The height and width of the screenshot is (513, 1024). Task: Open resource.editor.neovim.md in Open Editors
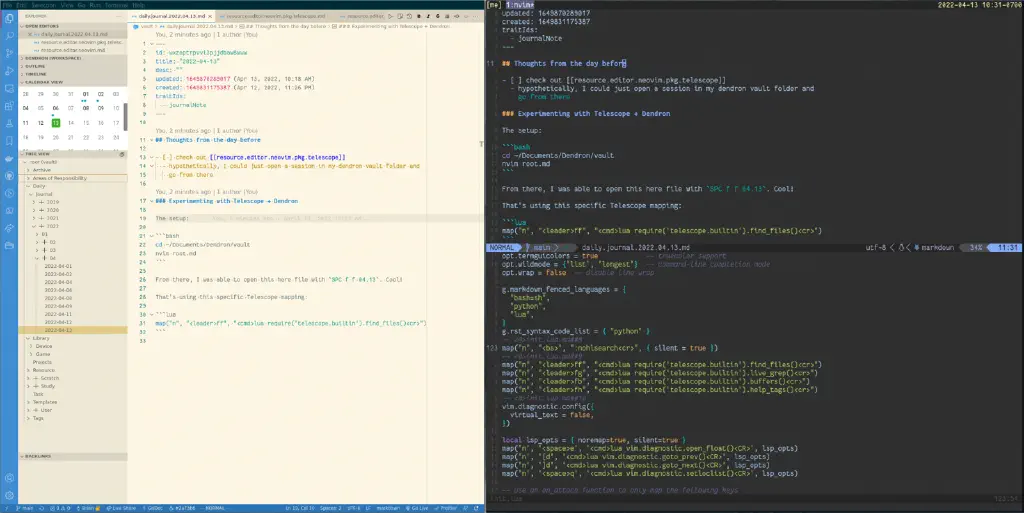point(72,50)
